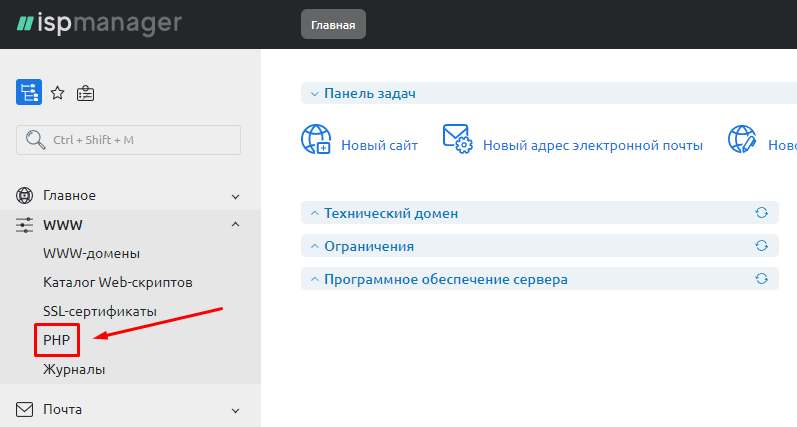Collapse the Панель задач panel
The height and width of the screenshot is (427, 797).
[314, 93]
